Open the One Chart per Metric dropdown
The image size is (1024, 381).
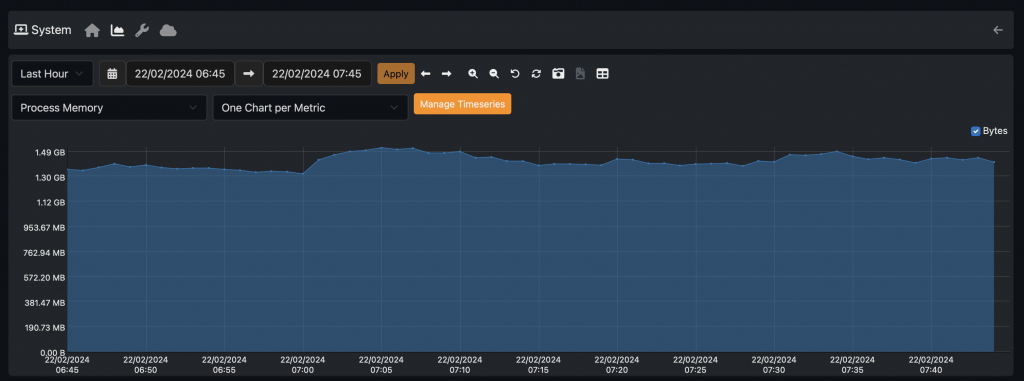[310, 108]
